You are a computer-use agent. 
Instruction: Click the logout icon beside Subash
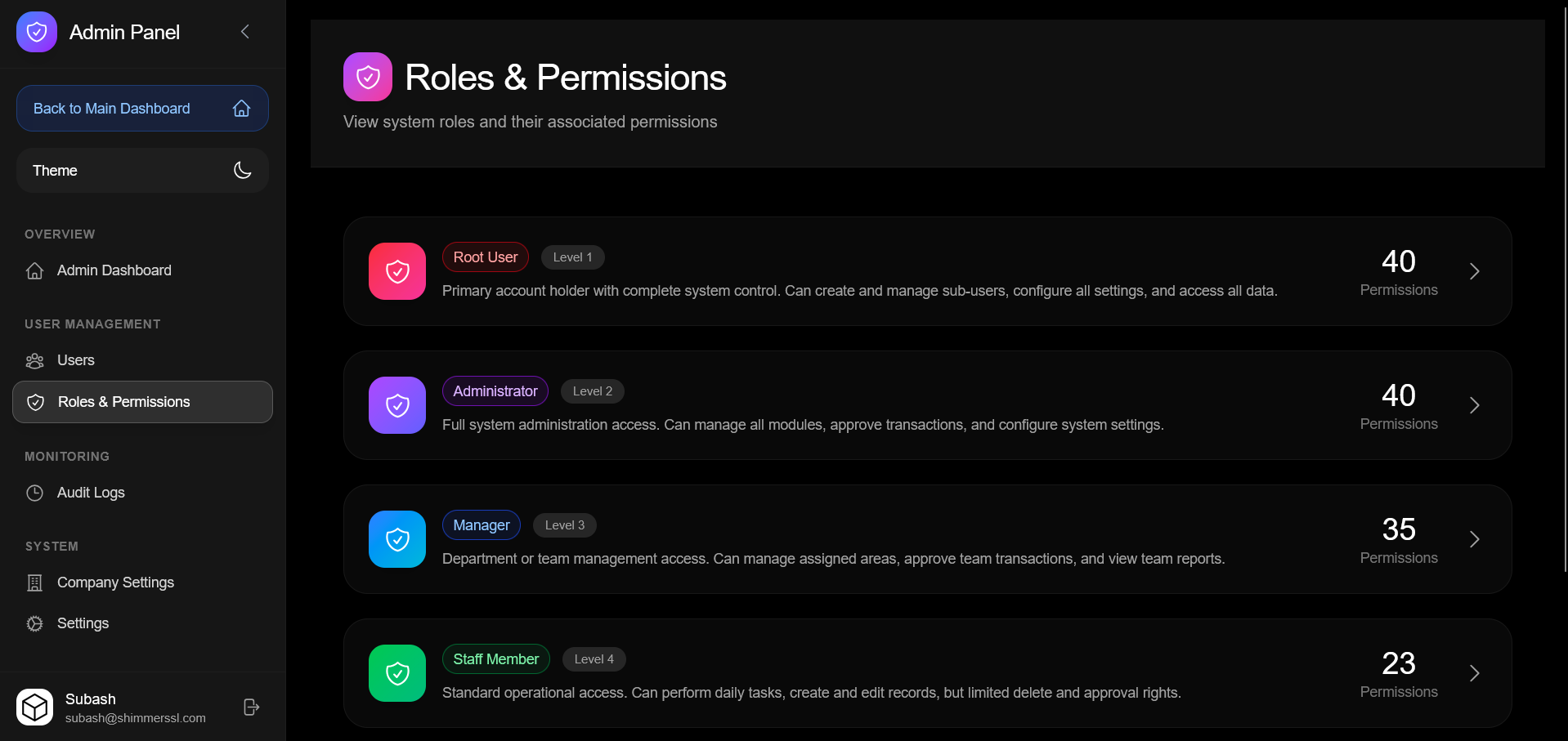[252, 708]
